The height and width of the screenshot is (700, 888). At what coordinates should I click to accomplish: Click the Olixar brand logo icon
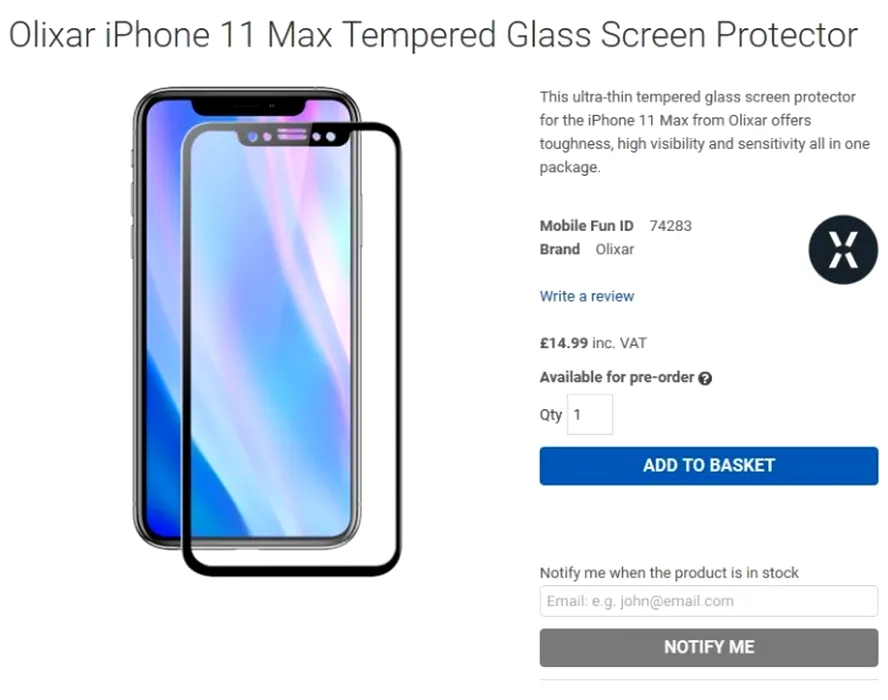[842, 249]
